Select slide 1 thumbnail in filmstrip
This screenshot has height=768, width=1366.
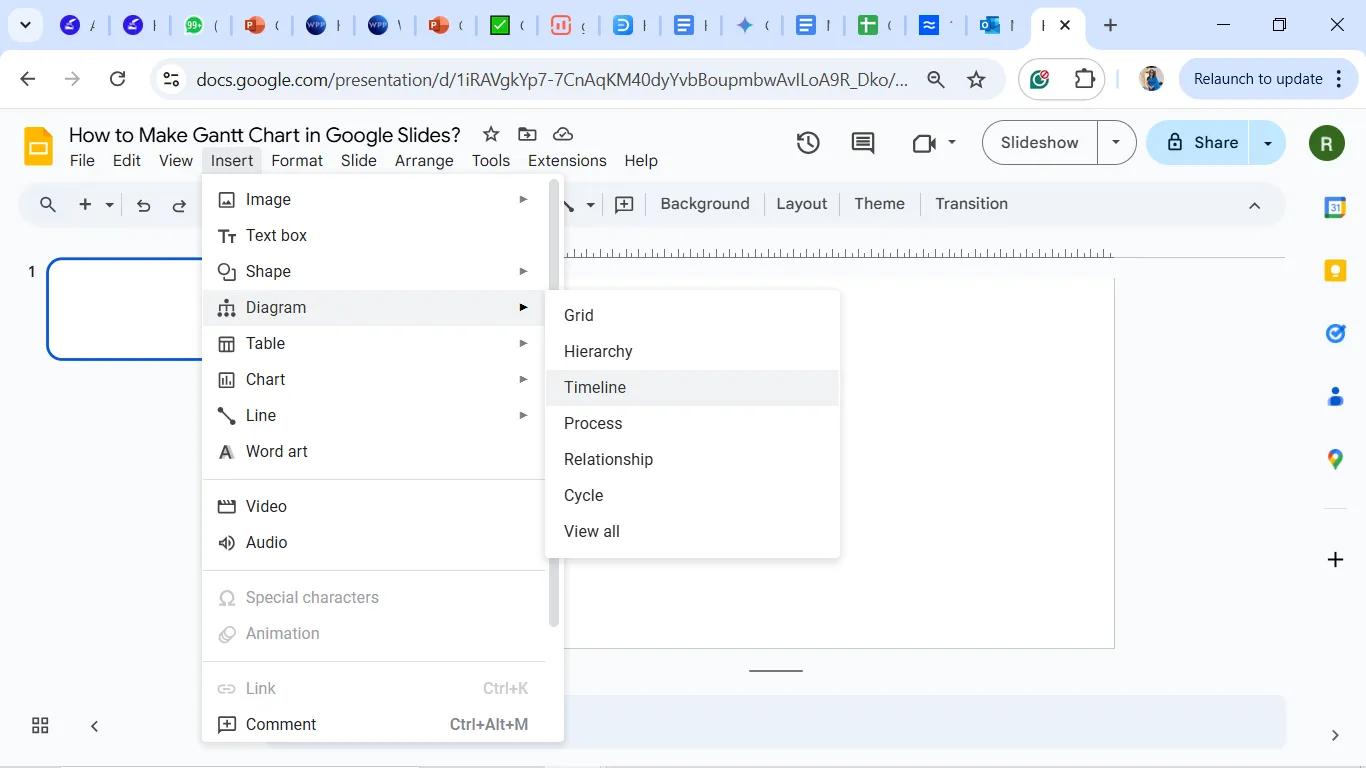point(125,309)
